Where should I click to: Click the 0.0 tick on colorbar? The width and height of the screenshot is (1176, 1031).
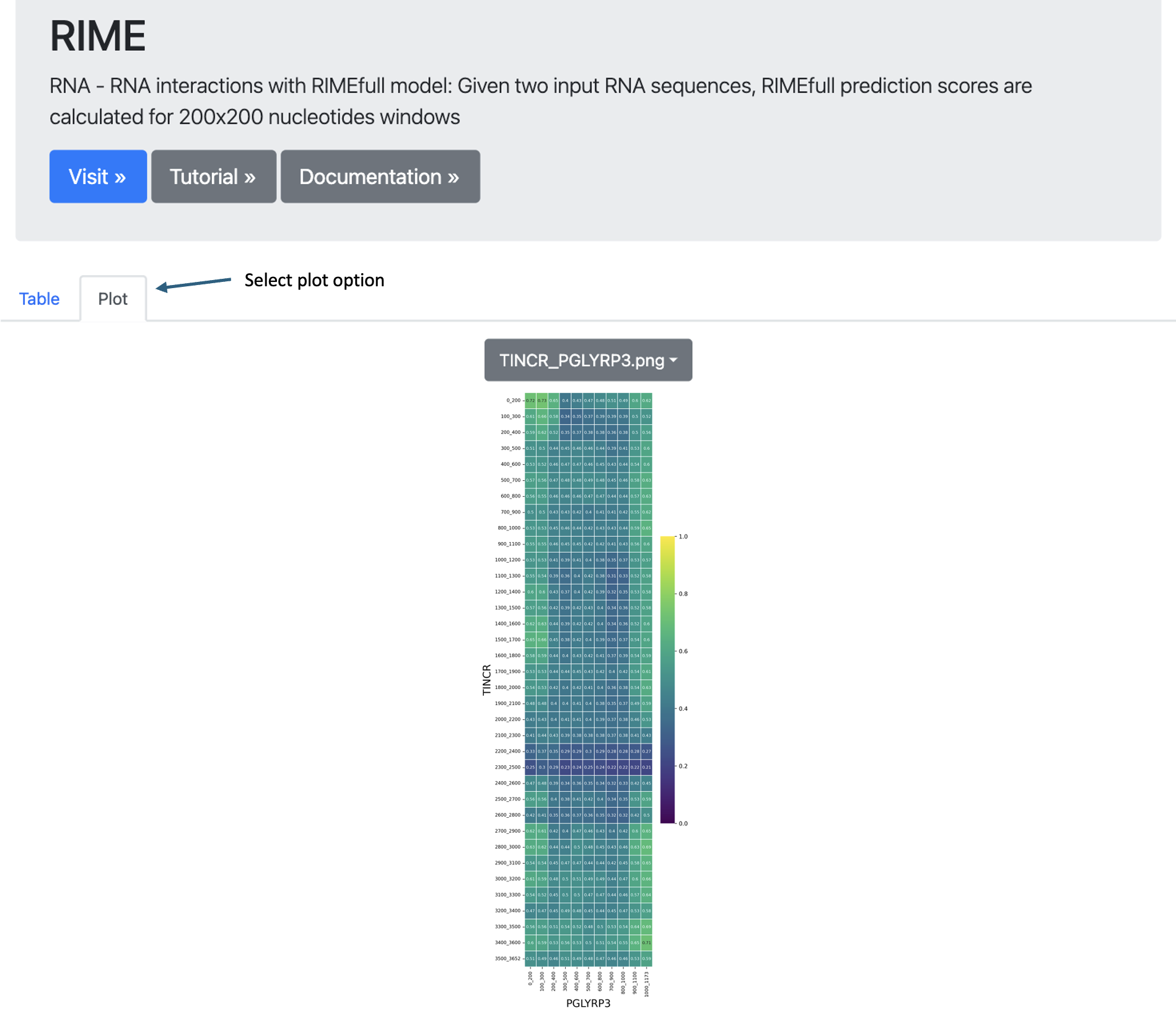[x=683, y=823]
